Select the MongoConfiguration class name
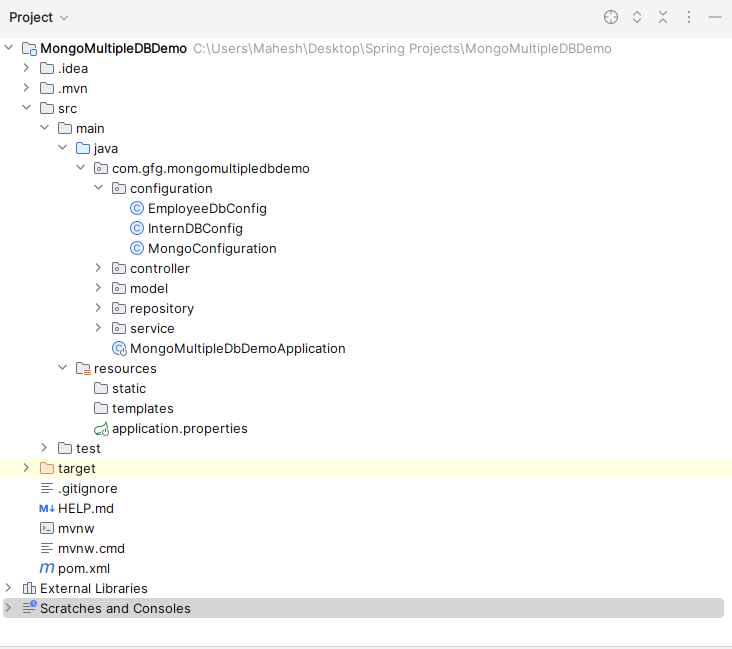This screenshot has height=649, width=732. pos(212,248)
